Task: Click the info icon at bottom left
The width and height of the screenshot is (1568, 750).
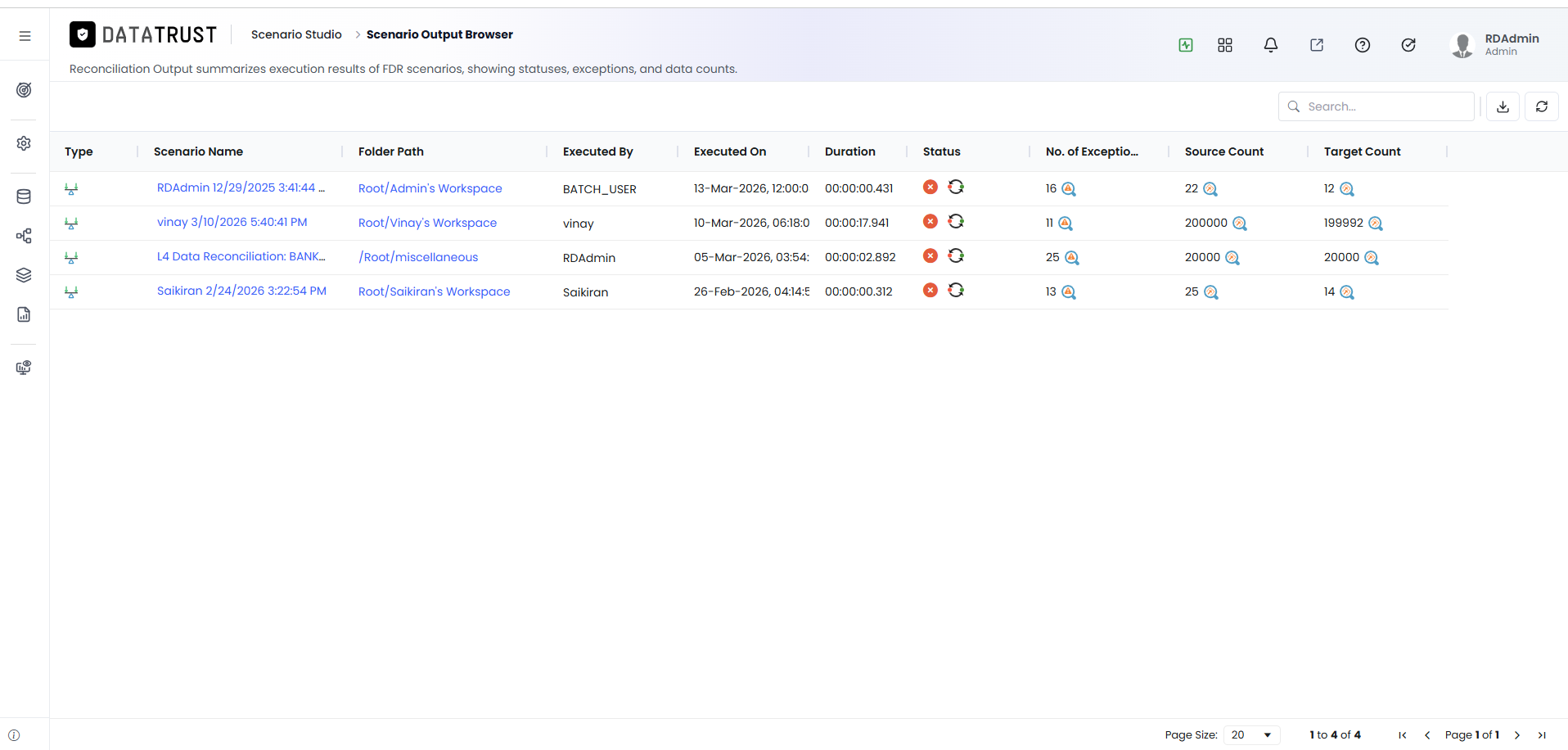Action: tap(14, 735)
